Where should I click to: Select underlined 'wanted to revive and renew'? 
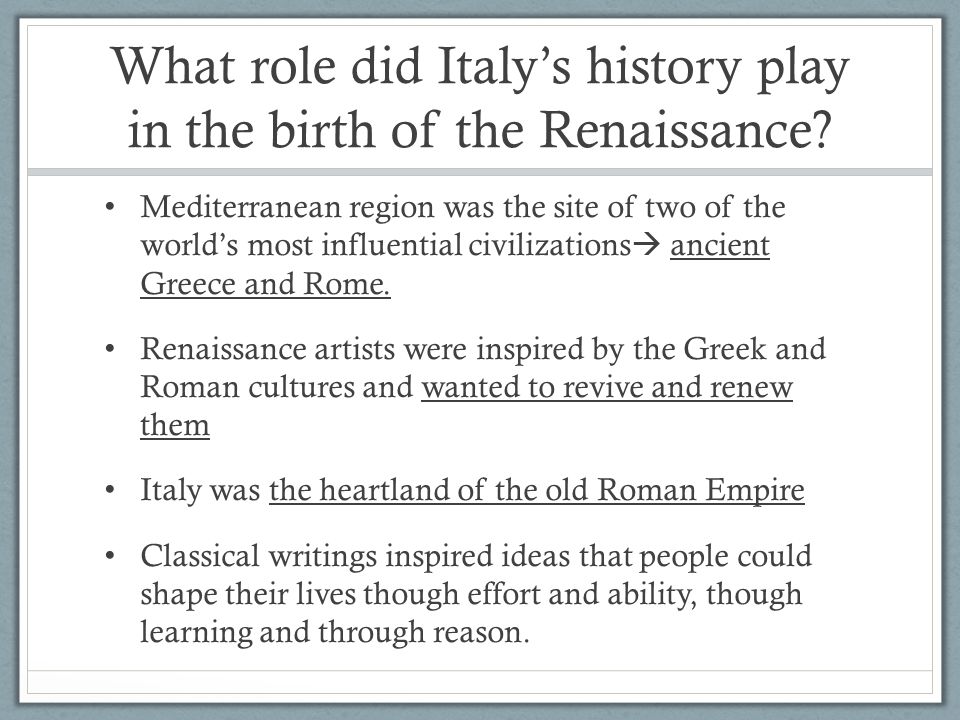[607, 387]
